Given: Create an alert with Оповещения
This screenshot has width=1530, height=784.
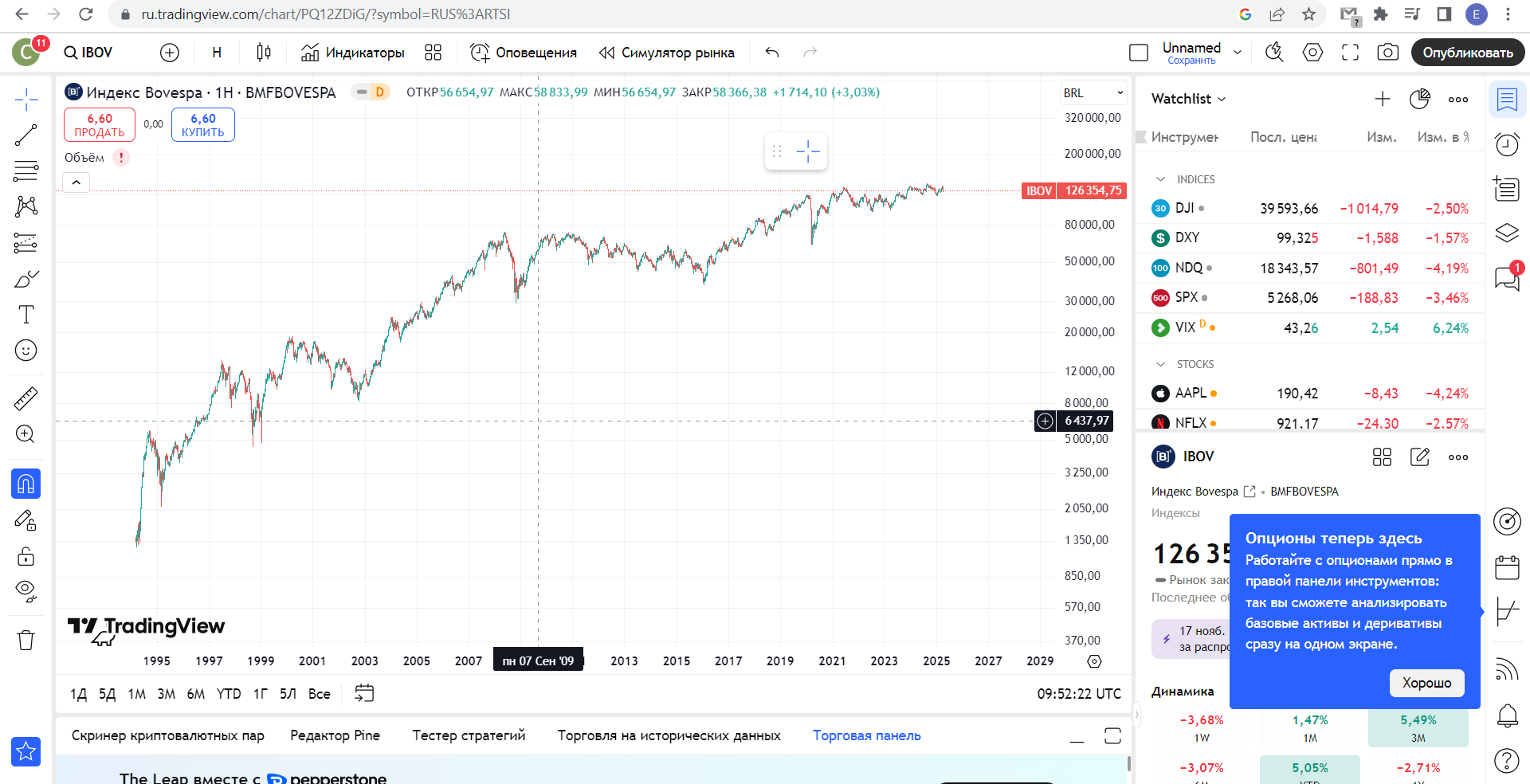Looking at the screenshot, I should (524, 53).
